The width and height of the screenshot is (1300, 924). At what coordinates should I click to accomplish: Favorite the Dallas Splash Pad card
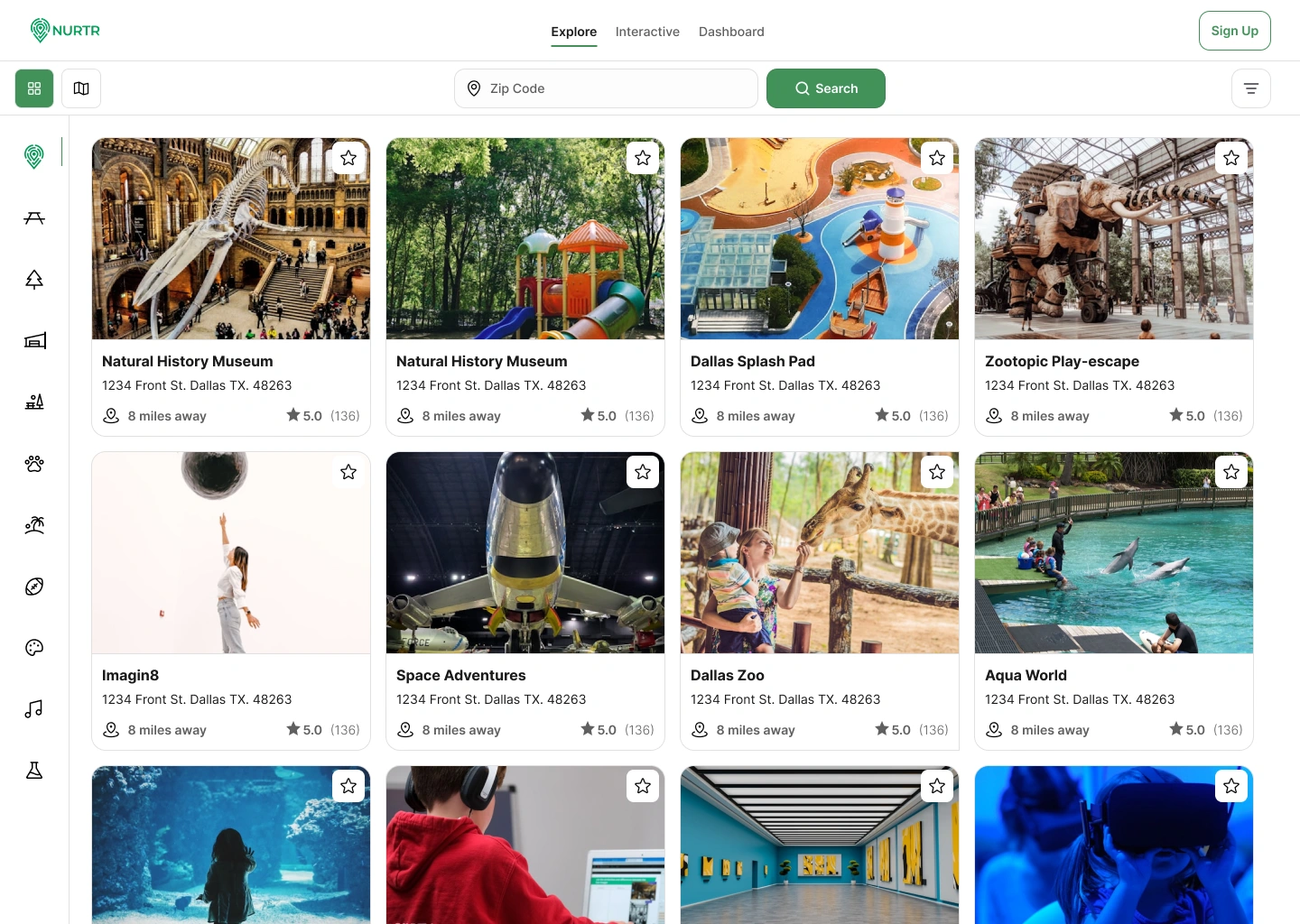937,158
